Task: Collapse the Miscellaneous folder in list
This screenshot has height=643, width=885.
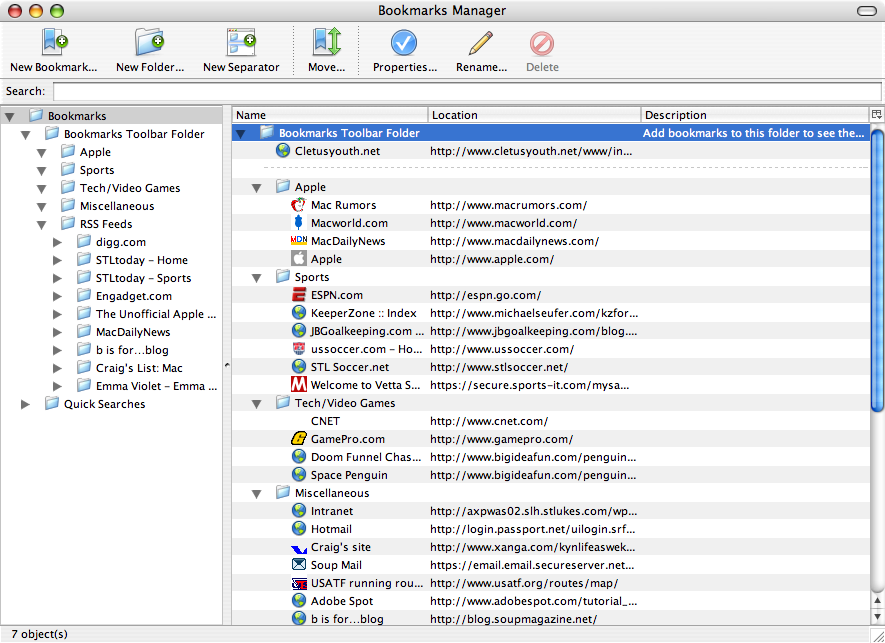Action: click(x=256, y=494)
